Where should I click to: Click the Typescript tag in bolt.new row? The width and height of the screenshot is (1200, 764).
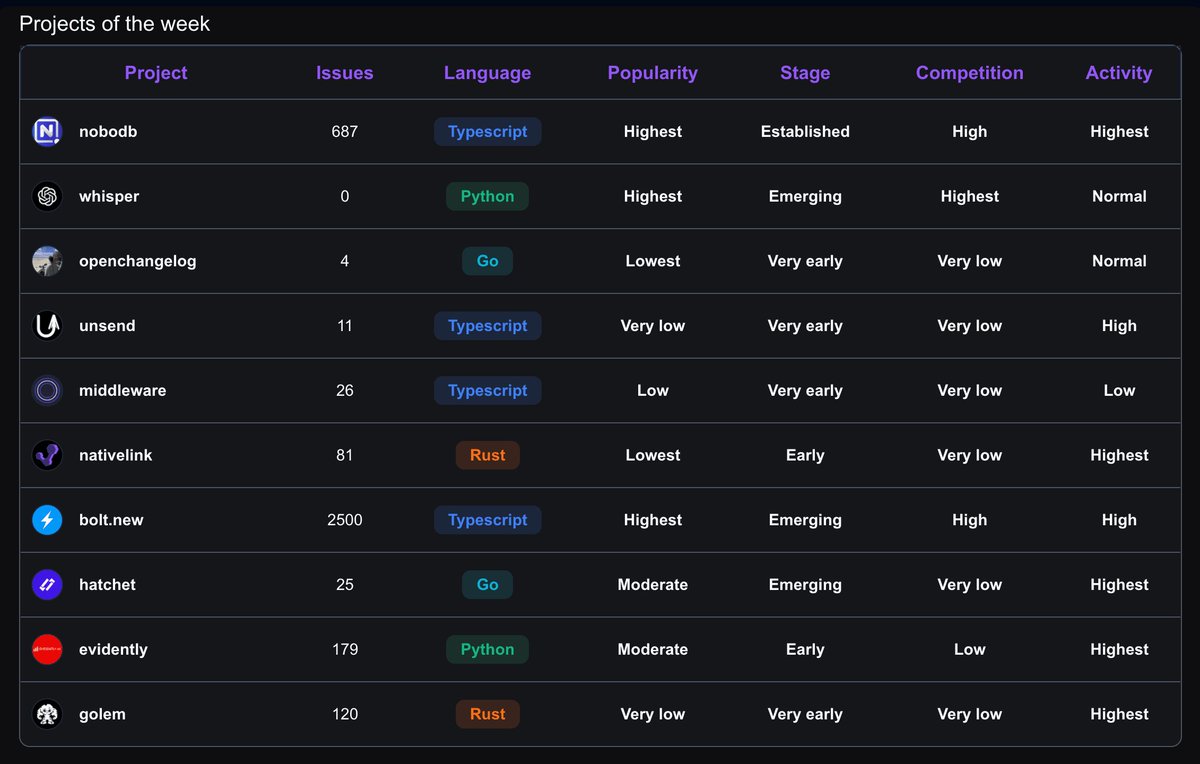(x=487, y=520)
